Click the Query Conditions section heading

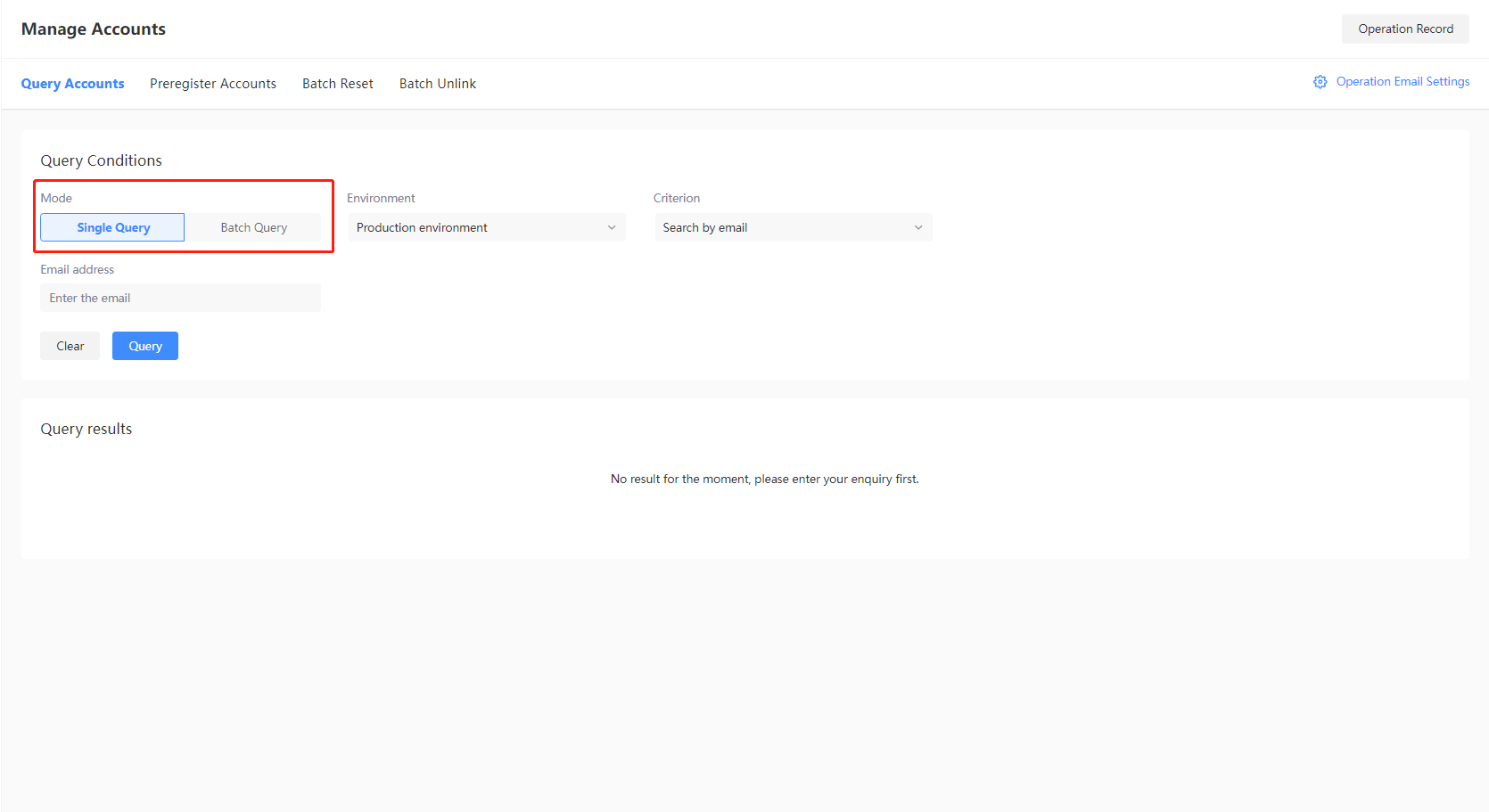[101, 160]
